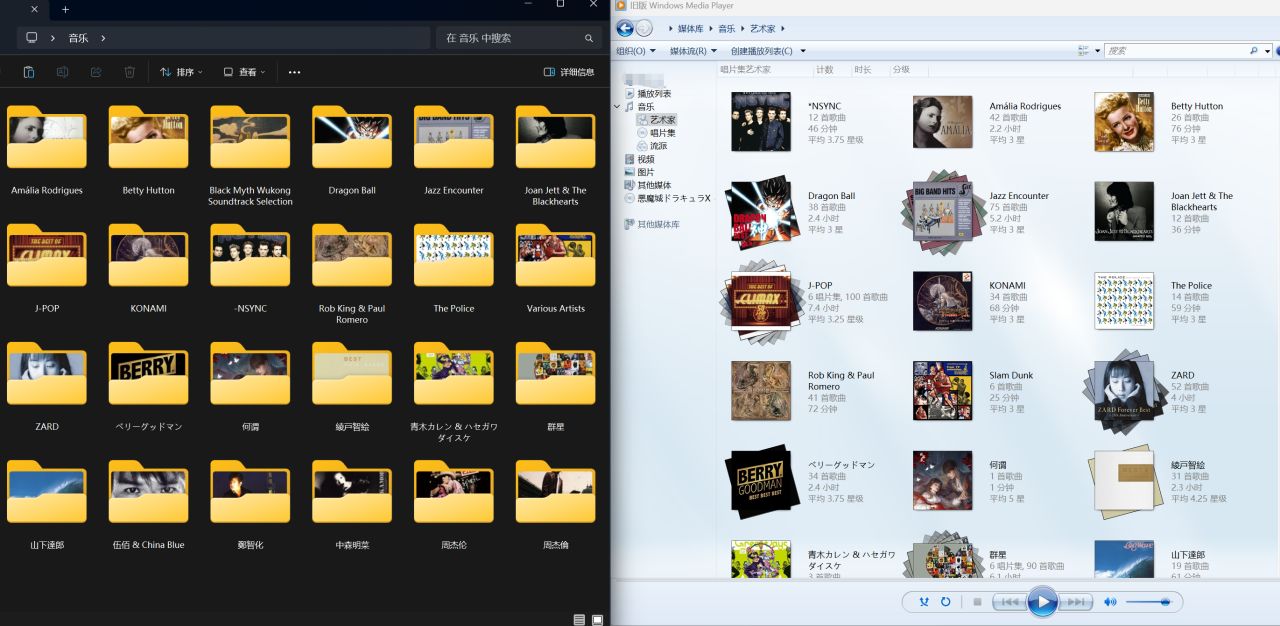Mute the Media Player speaker icon
1280x626 pixels.
click(x=1110, y=602)
